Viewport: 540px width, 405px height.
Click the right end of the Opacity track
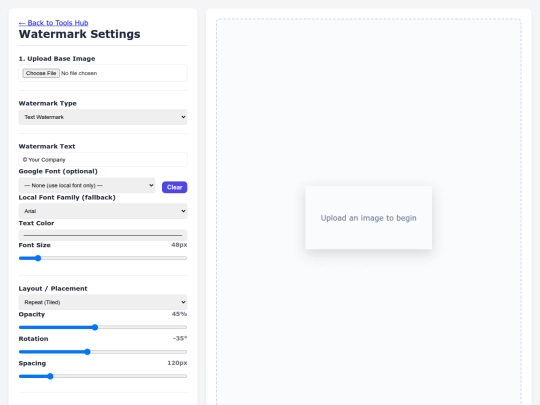pos(185,327)
